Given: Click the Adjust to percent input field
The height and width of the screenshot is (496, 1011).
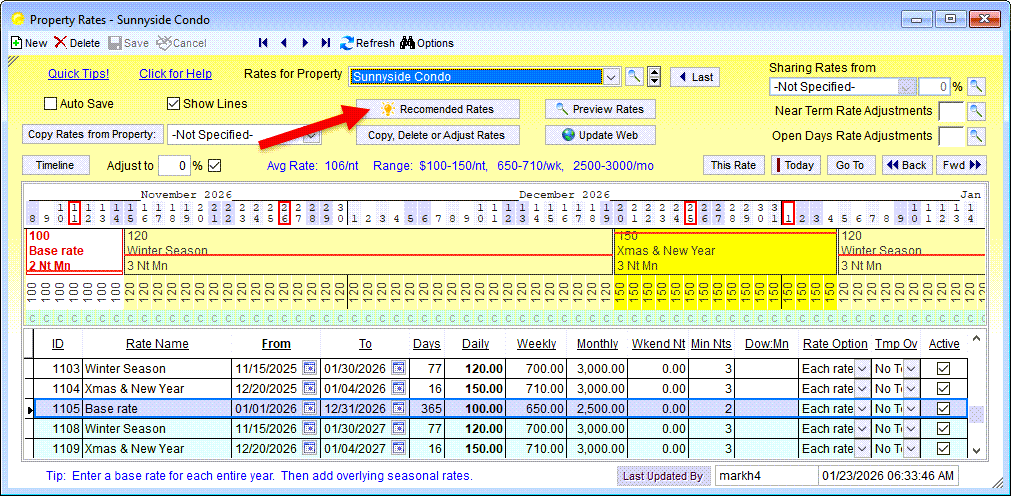Looking at the screenshot, I should pyautogui.click(x=175, y=165).
